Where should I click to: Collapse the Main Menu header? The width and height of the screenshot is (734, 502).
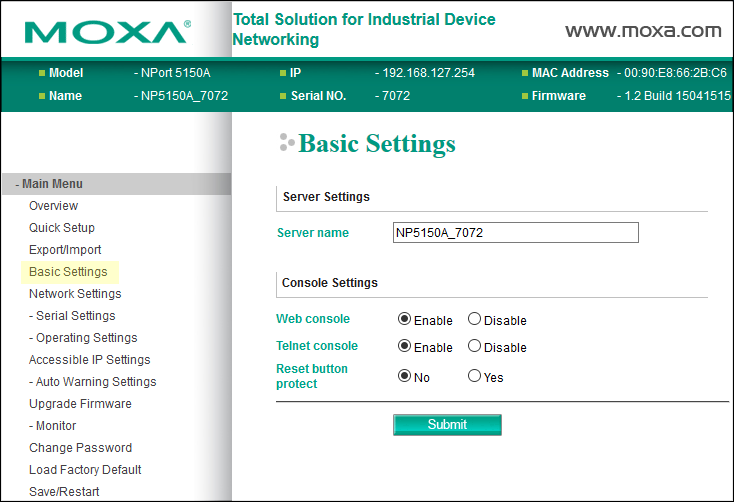click(50, 184)
